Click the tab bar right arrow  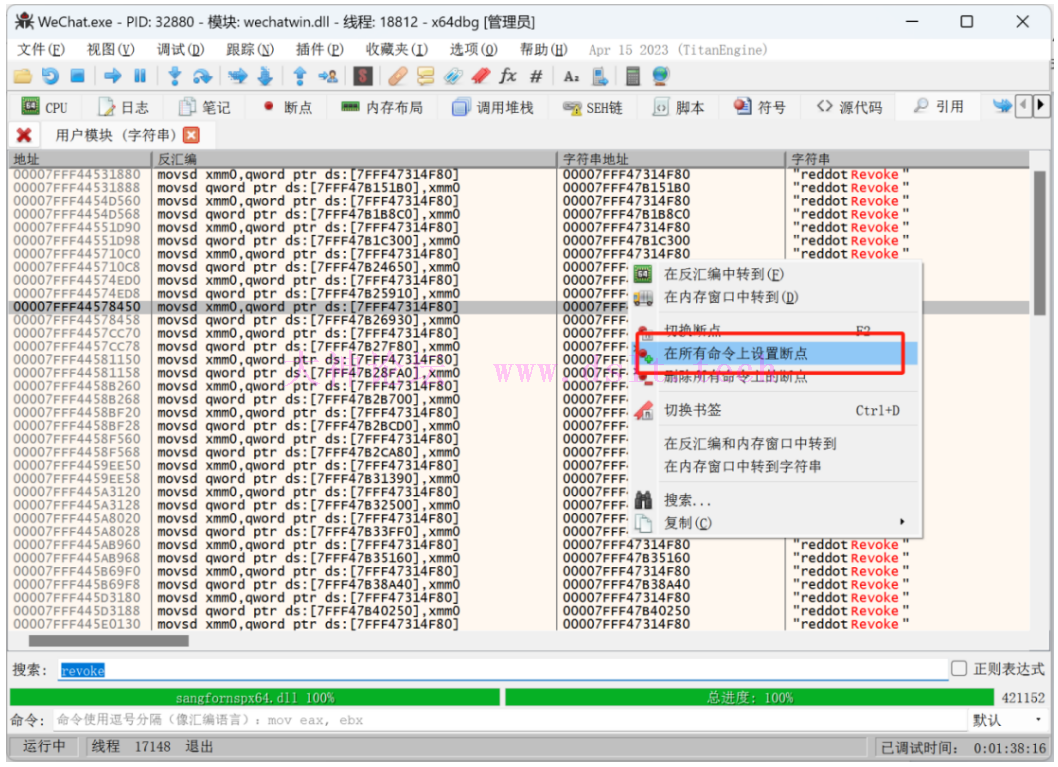click(x=1040, y=105)
